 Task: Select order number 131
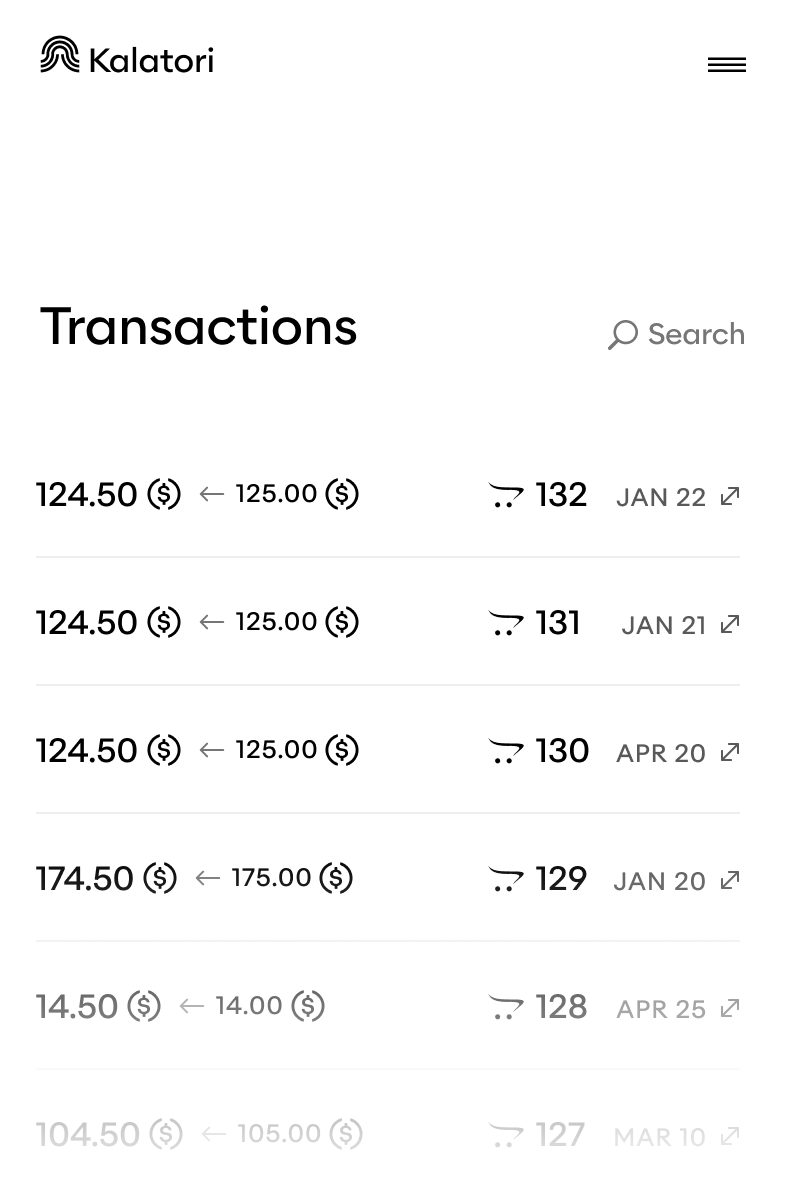(558, 623)
